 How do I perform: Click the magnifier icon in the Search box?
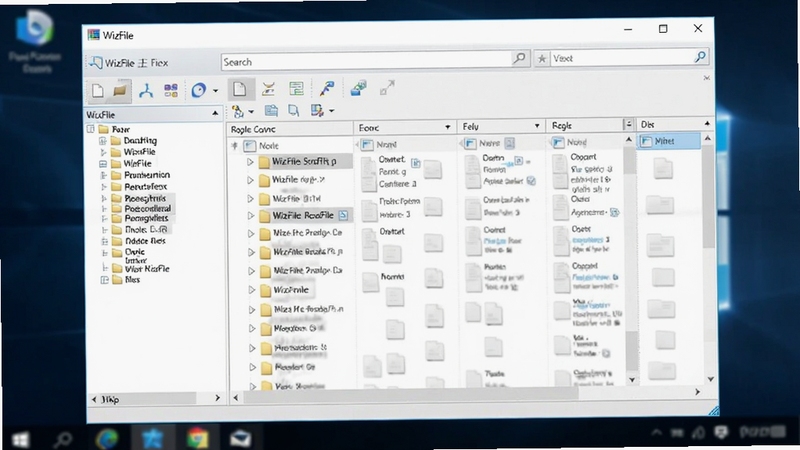519,58
